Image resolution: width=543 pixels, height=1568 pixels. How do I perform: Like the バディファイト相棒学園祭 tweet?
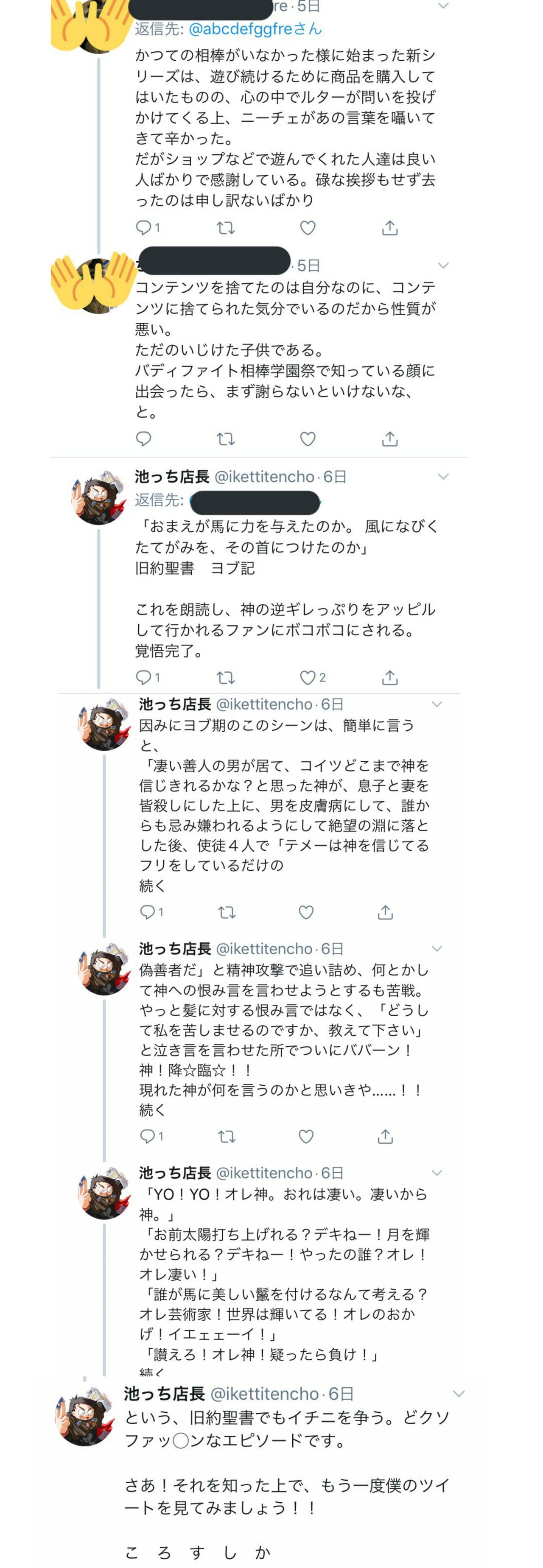pos(308,439)
